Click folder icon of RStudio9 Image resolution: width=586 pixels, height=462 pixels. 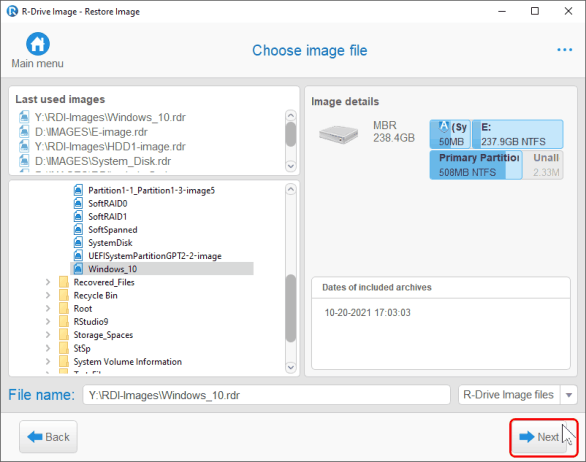pos(64,321)
